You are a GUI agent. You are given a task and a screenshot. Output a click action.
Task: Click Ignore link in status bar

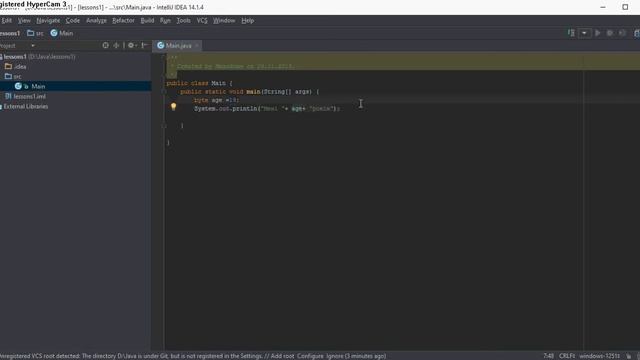(x=335, y=356)
